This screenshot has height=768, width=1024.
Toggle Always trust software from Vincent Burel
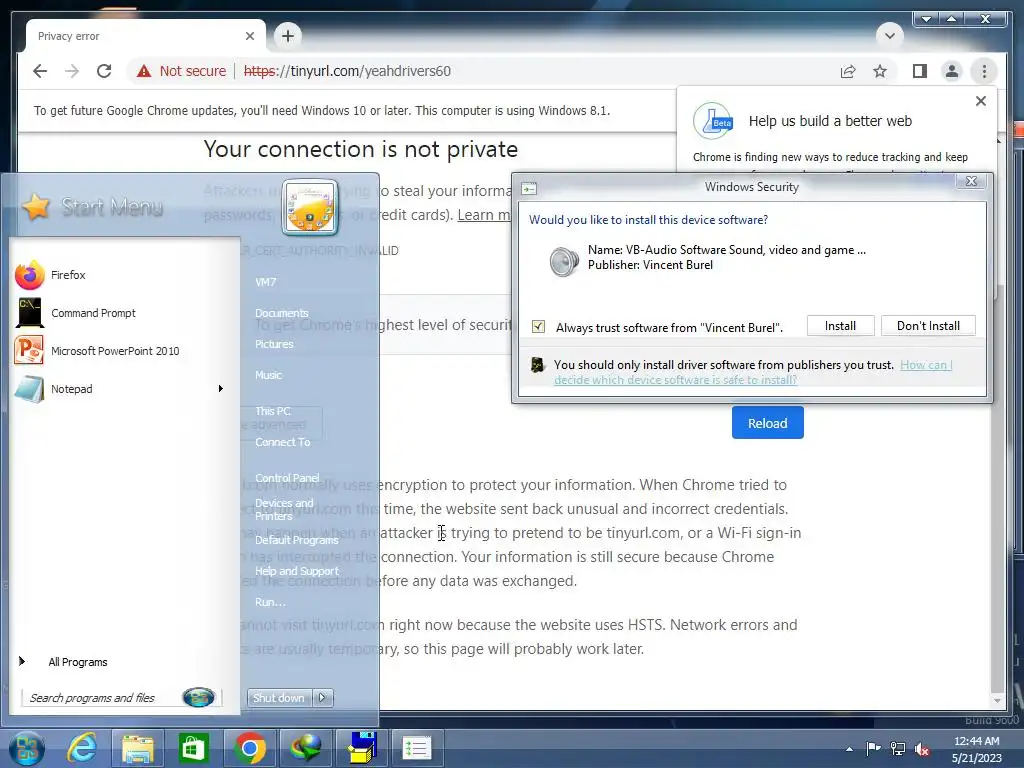point(538,327)
